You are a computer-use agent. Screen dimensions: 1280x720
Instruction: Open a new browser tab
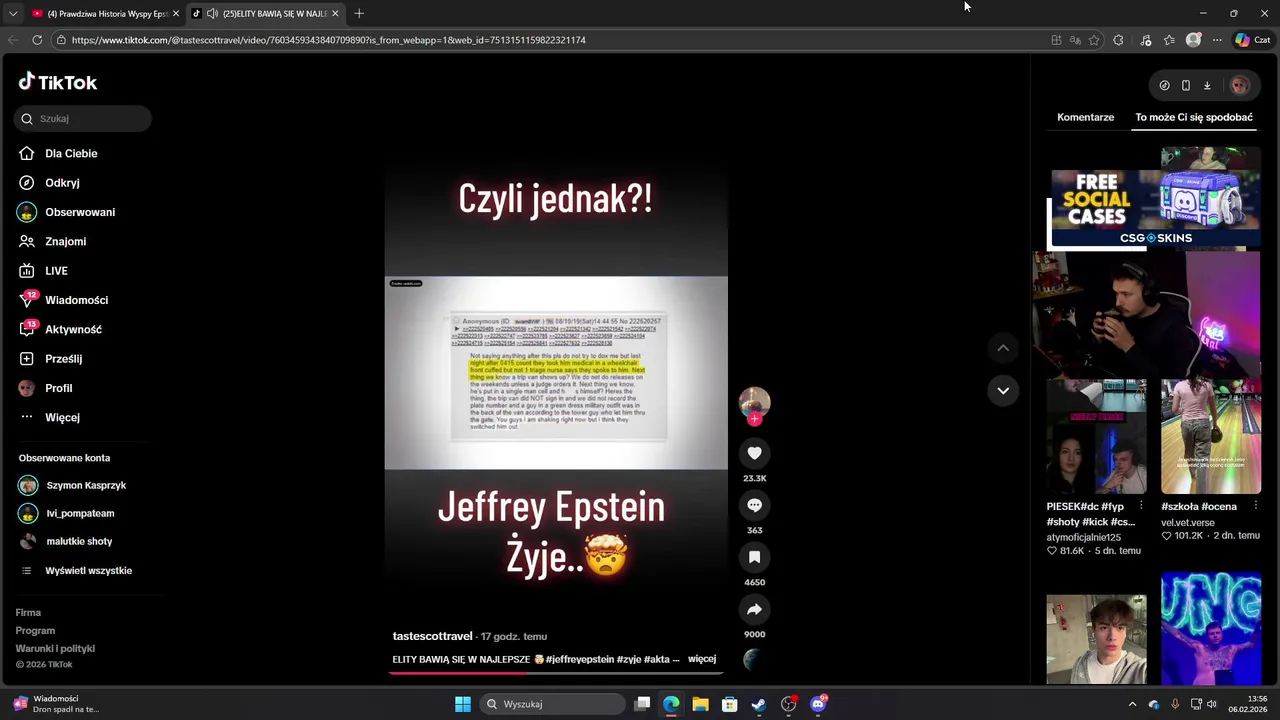(x=359, y=13)
